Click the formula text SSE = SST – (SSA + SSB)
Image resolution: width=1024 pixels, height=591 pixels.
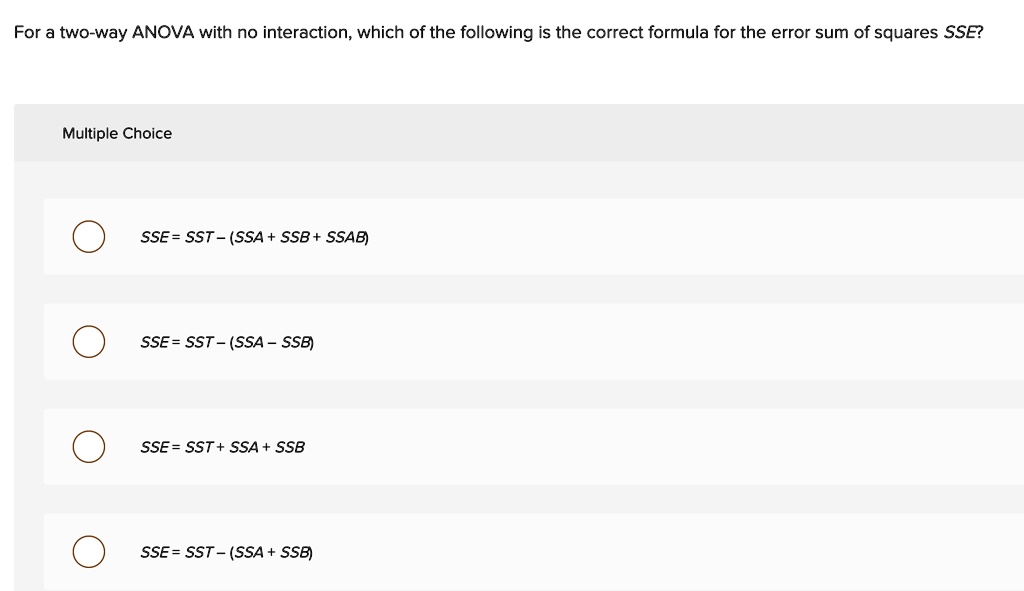click(228, 553)
